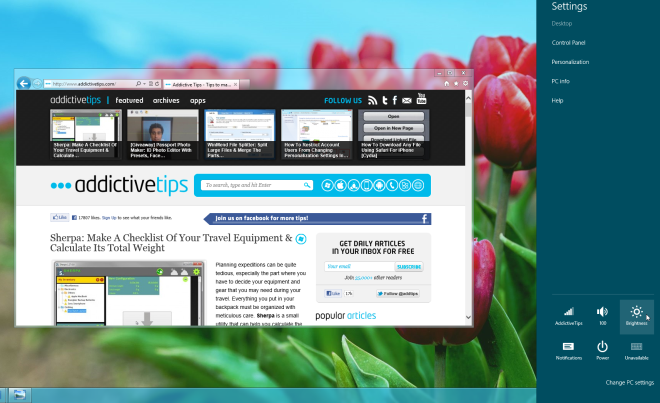The height and width of the screenshot is (403, 660).
Task: Click the browser Forward arrow button
Action: point(37,84)
